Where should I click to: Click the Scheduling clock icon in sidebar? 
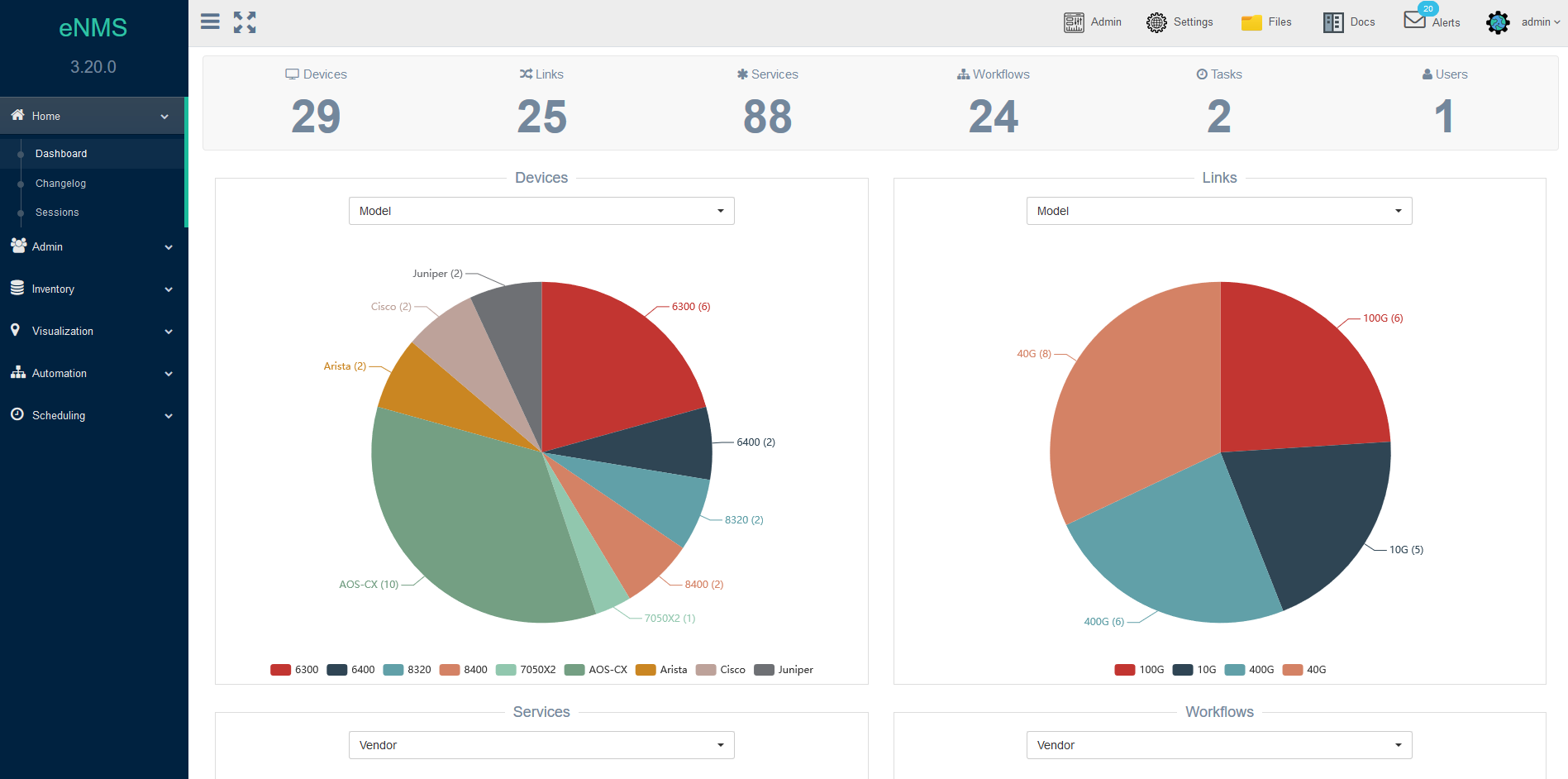coord(17,413)
